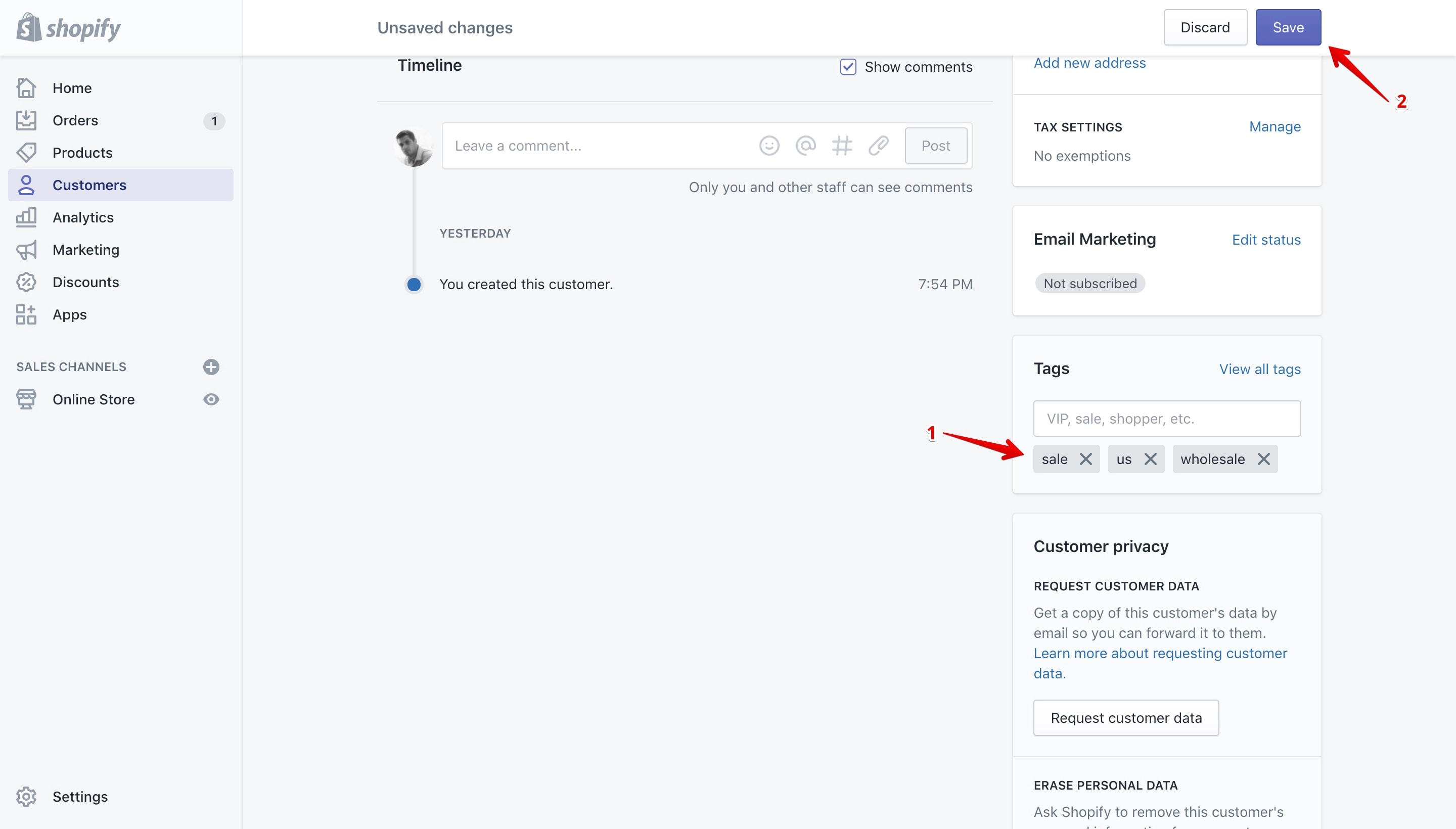Navigate to Marketing
The image size is (1456, 829).
coord(121,250)
